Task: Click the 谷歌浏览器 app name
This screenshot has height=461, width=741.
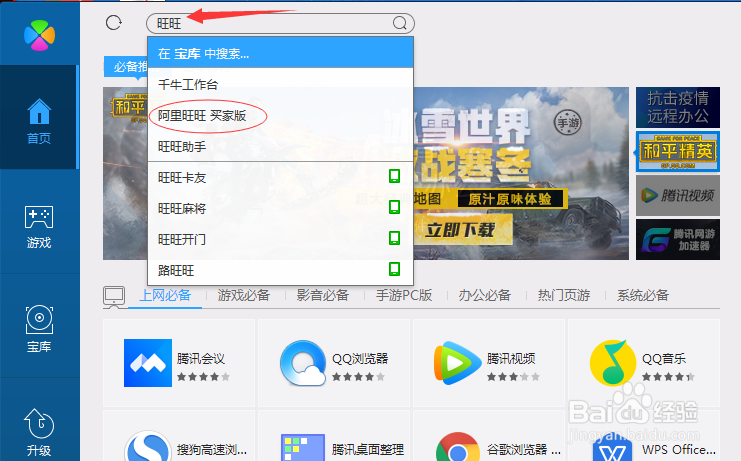Action: pyautogui.click(x=524, y=449)
